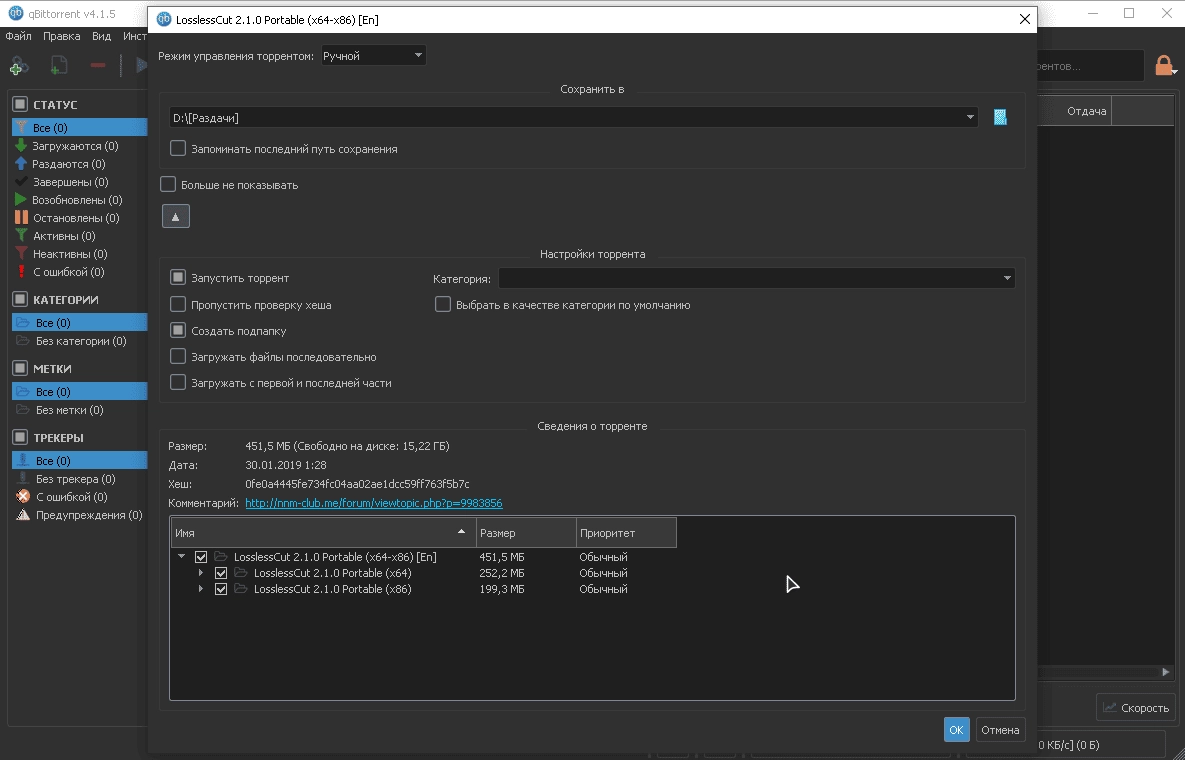Select Предупреждения (0) tracker filter
The width and height of the screenshot is (1185, 760).
click(x=88, y=515)
